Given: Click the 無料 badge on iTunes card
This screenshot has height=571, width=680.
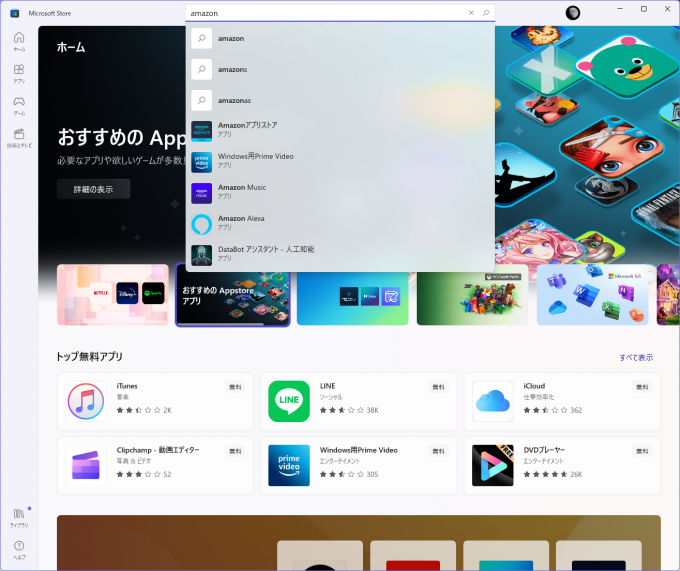Looking at the screenshot, I should (x=235, y=387).
